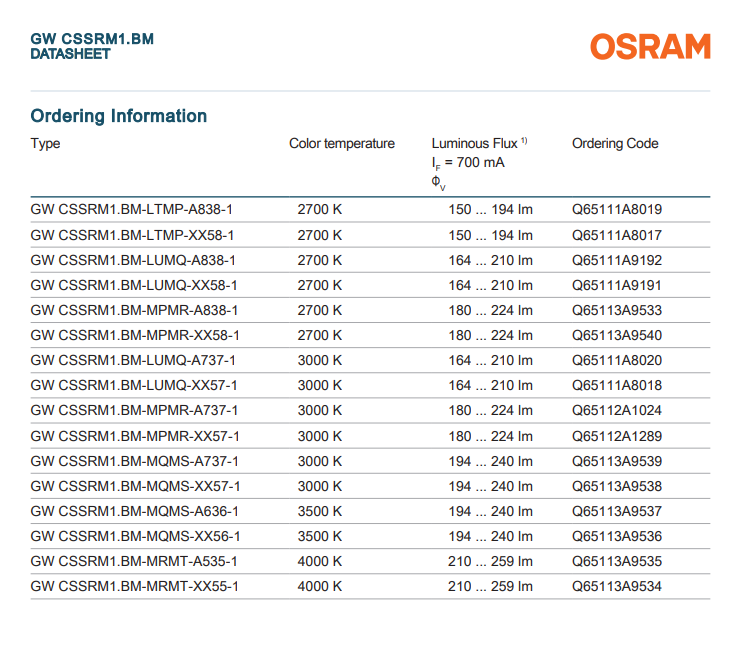Screen dimensions: 752x663
Task: Select type GW CSSRM1.BM-MQMS-XX56-1
Action: coord(135,536)
